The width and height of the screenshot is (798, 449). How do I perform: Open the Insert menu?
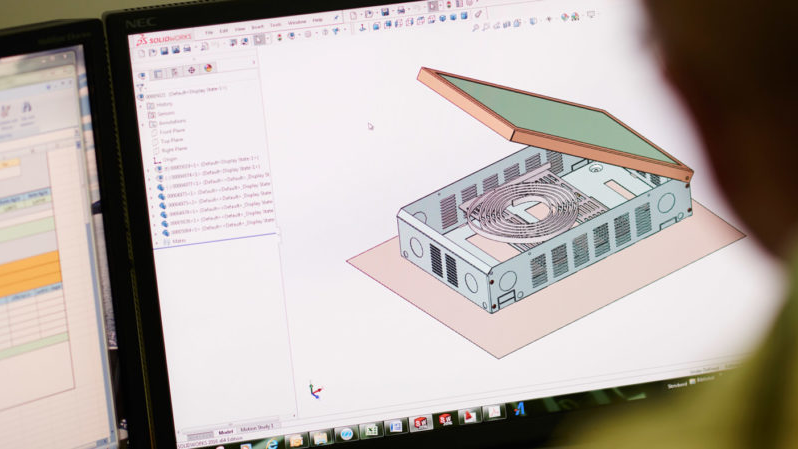258,26
